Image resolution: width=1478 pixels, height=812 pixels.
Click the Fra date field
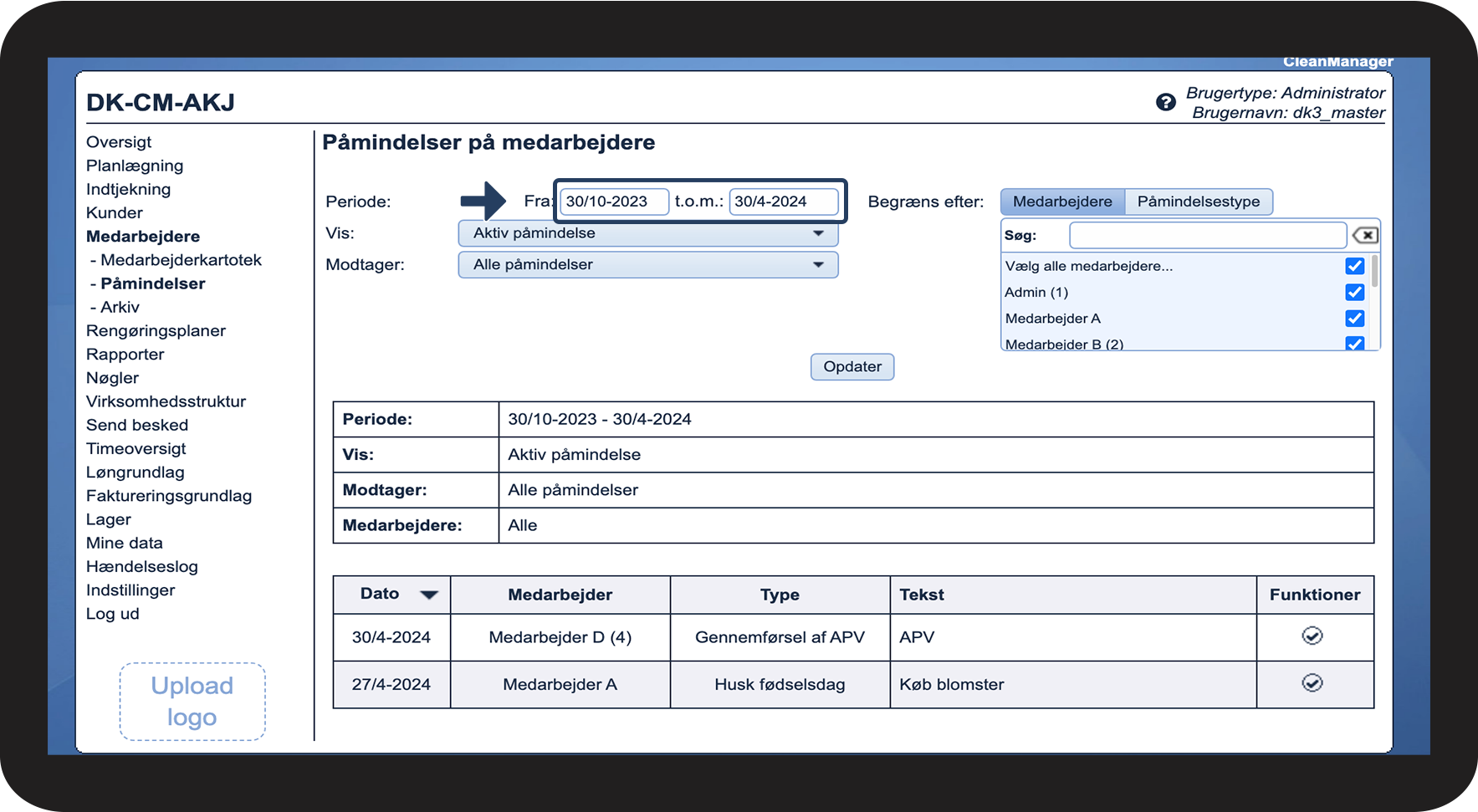click(614, 202)
